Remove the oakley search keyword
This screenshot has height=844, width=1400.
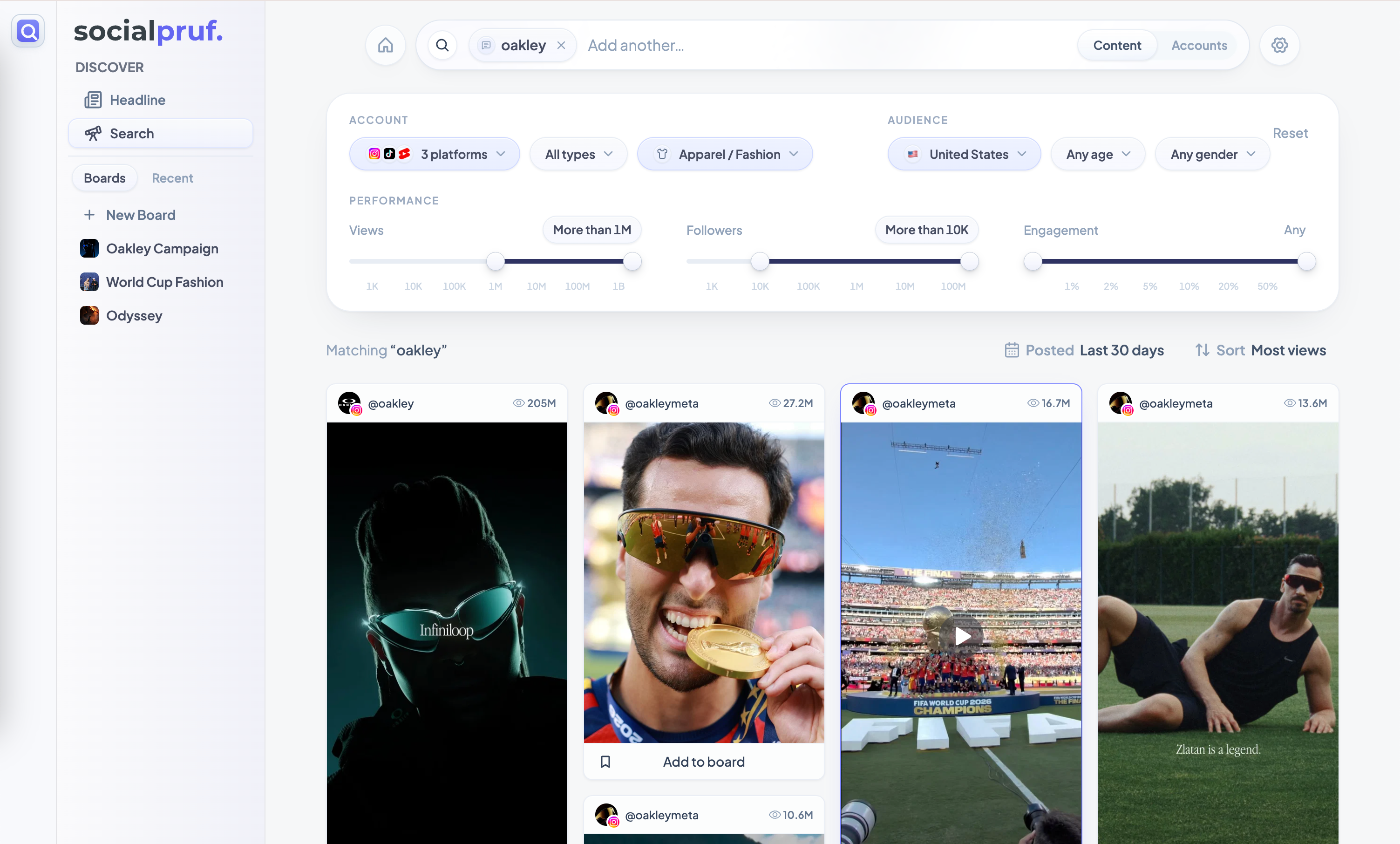(561, 46)
